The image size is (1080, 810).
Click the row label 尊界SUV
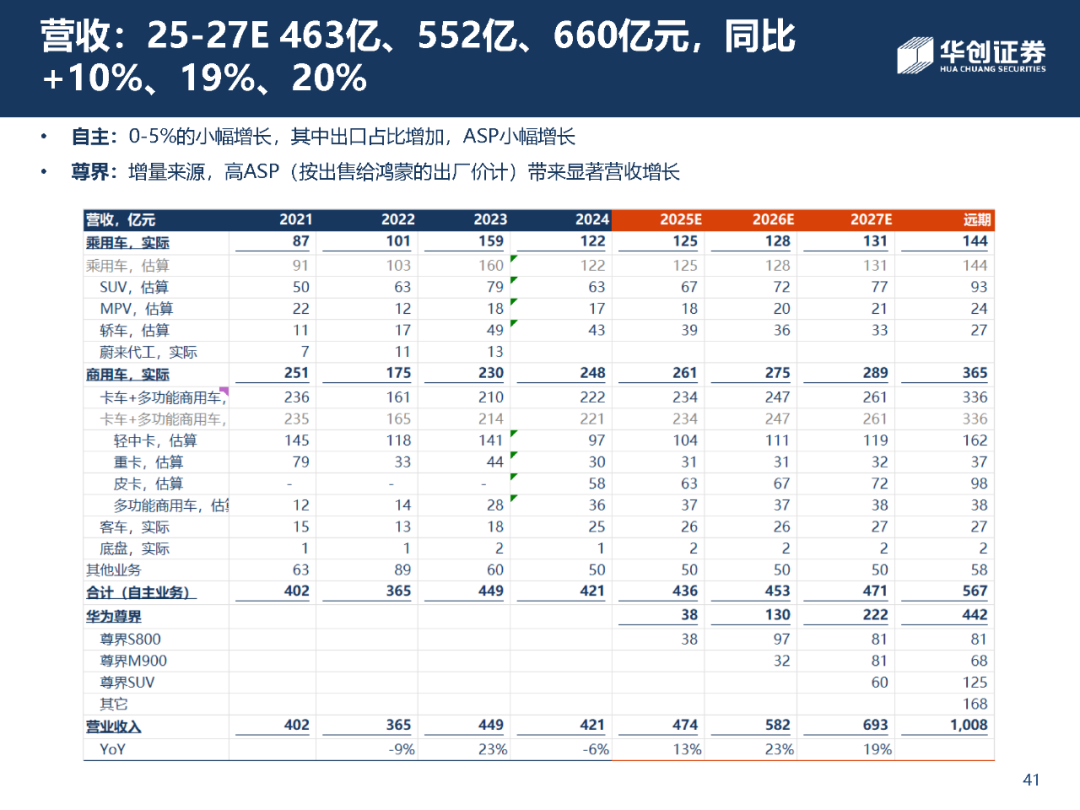pyautogui.click(x=127, y=683)
